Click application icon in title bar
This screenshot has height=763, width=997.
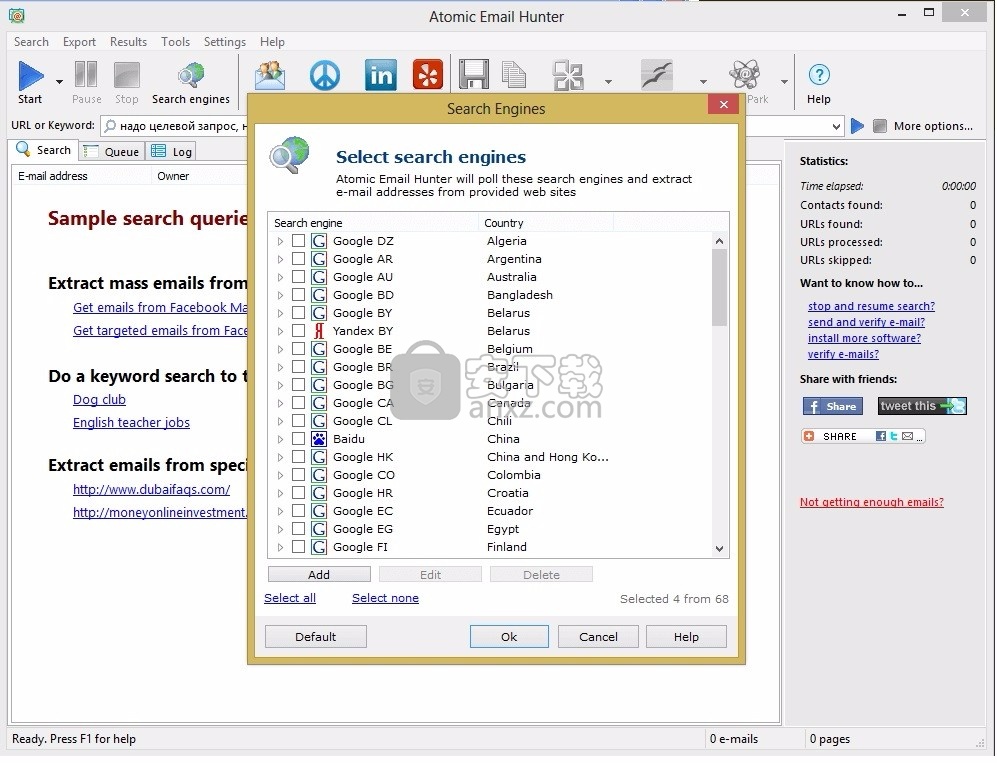tap(17, 15)
